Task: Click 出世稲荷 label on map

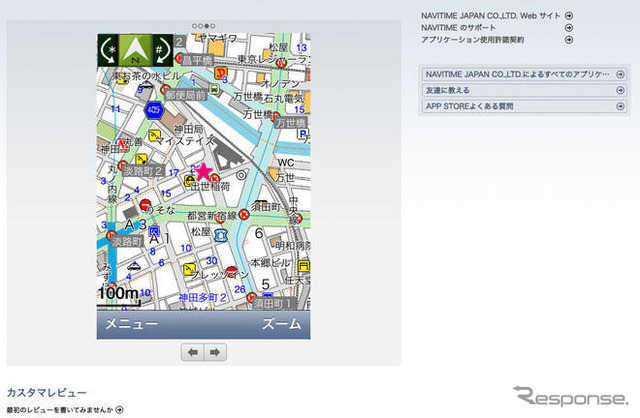Action: pos(210,186)
